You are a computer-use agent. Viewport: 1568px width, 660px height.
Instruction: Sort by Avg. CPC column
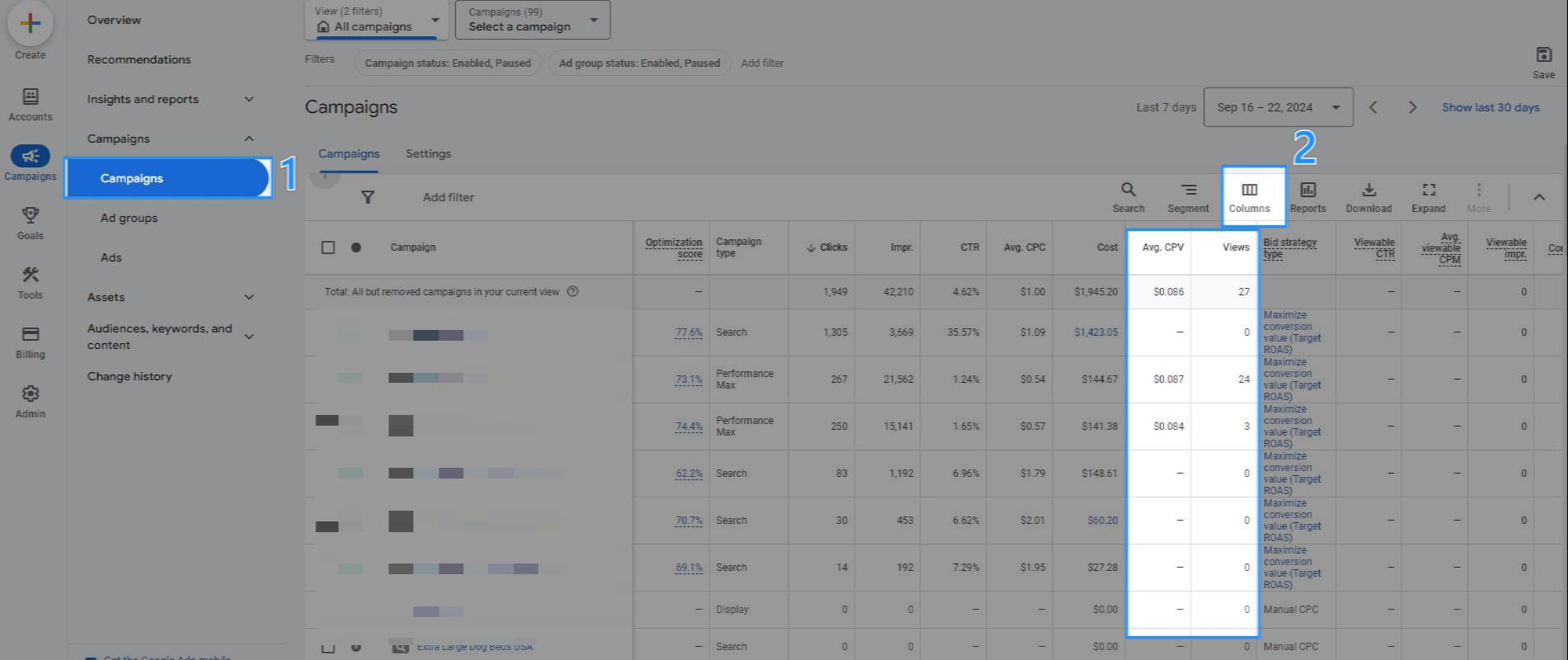[1024, 247]
